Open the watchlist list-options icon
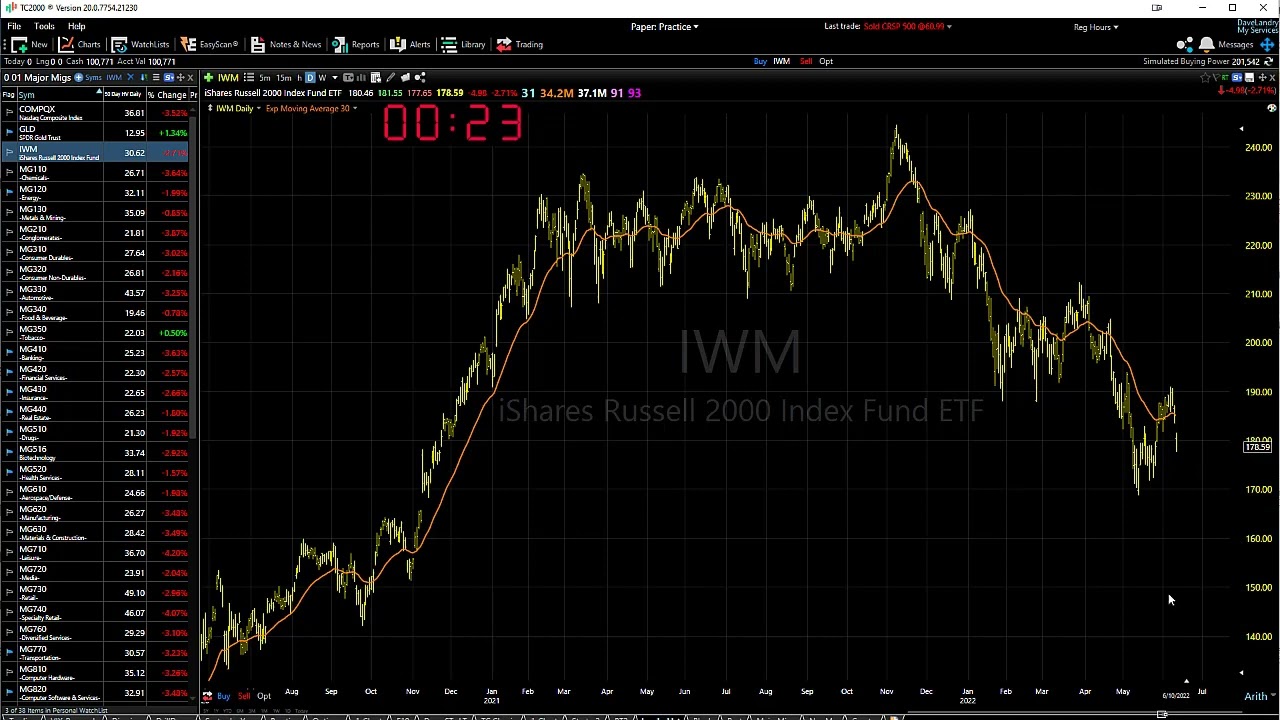This screenshot has height=720, width=1280. click(x=156, y=77)
